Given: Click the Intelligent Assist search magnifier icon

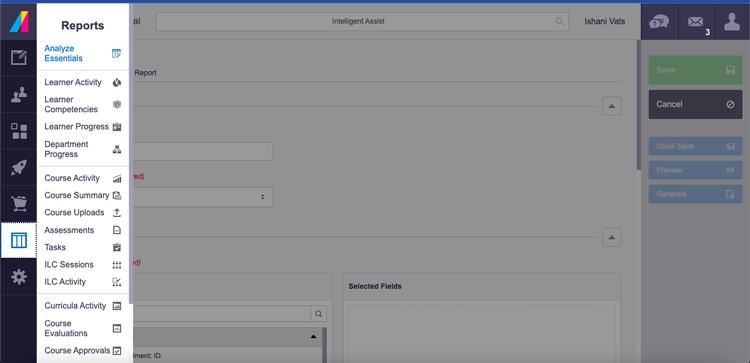Looking at the screenshot, I should point(560,22).
